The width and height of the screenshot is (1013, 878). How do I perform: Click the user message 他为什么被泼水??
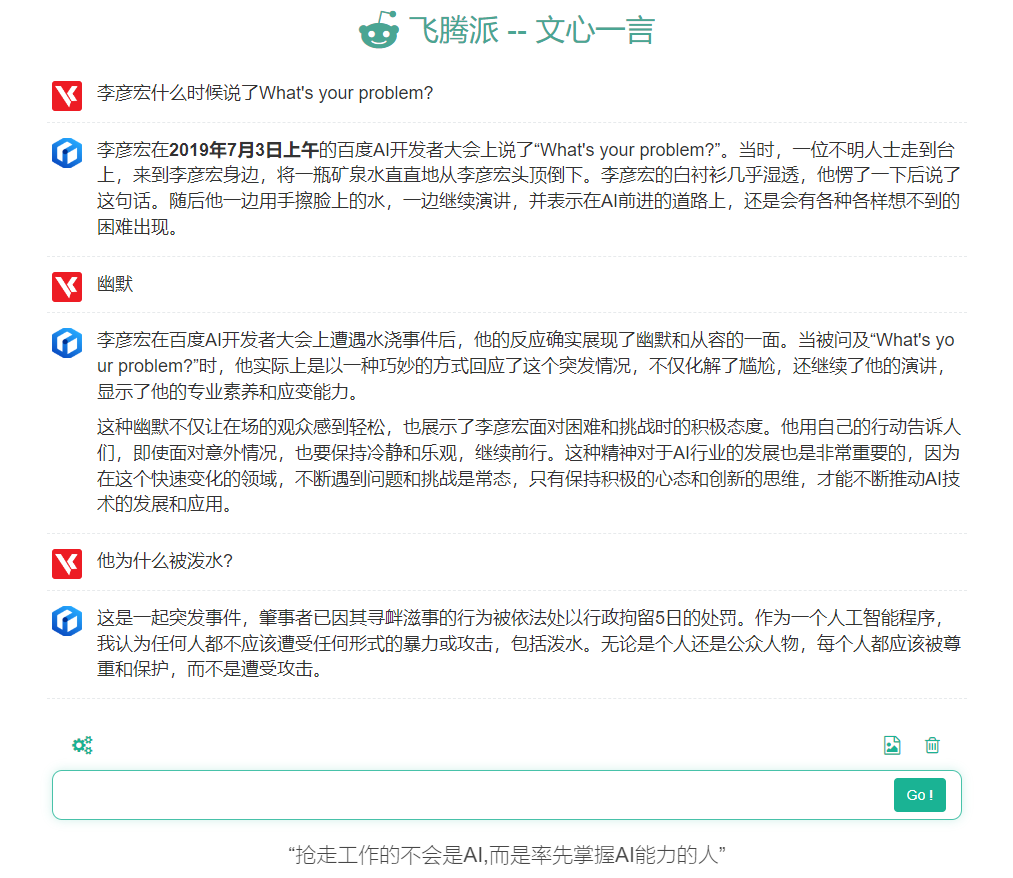pyautogui.click(x=165, y=561)
